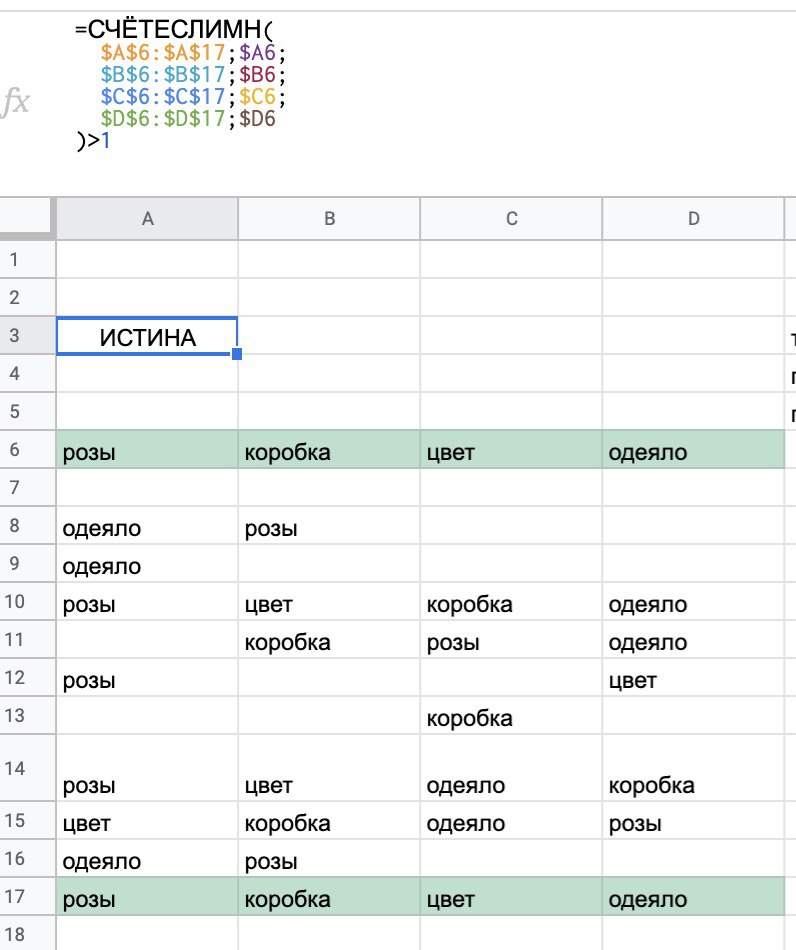The width and height of the screenshot is (796, 950).
Task: Select column C header
Action: (511, 219)
